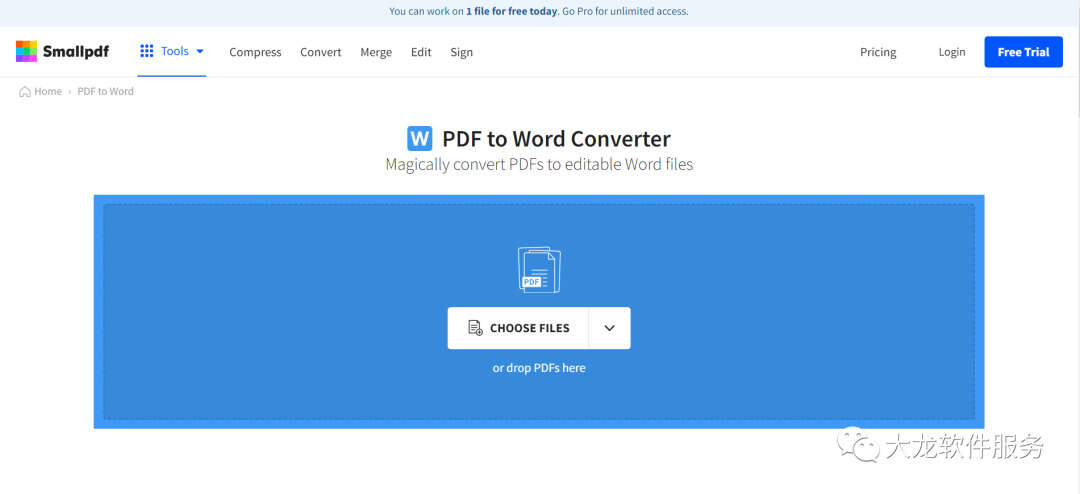Click the blue Word 'W' icon
The image size is (1080, 494).
pyautogui.click(x=420, y=139)
